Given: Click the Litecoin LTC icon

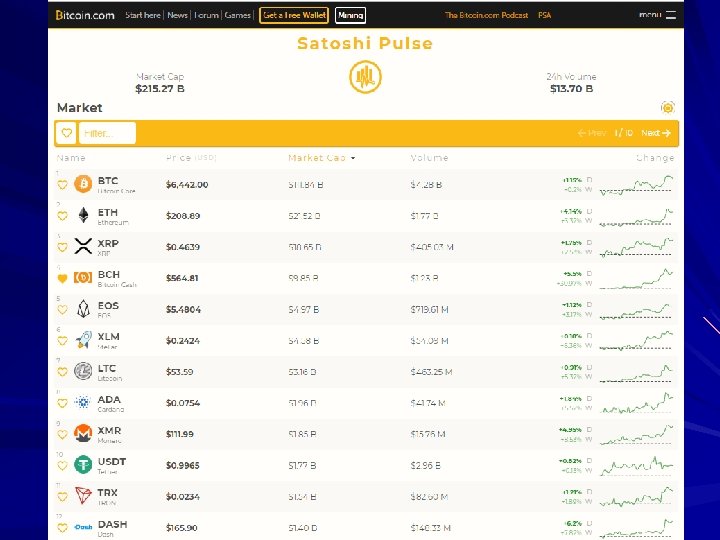Looking at the screenshot, I should pyautogui.click(x=83, y=371).
